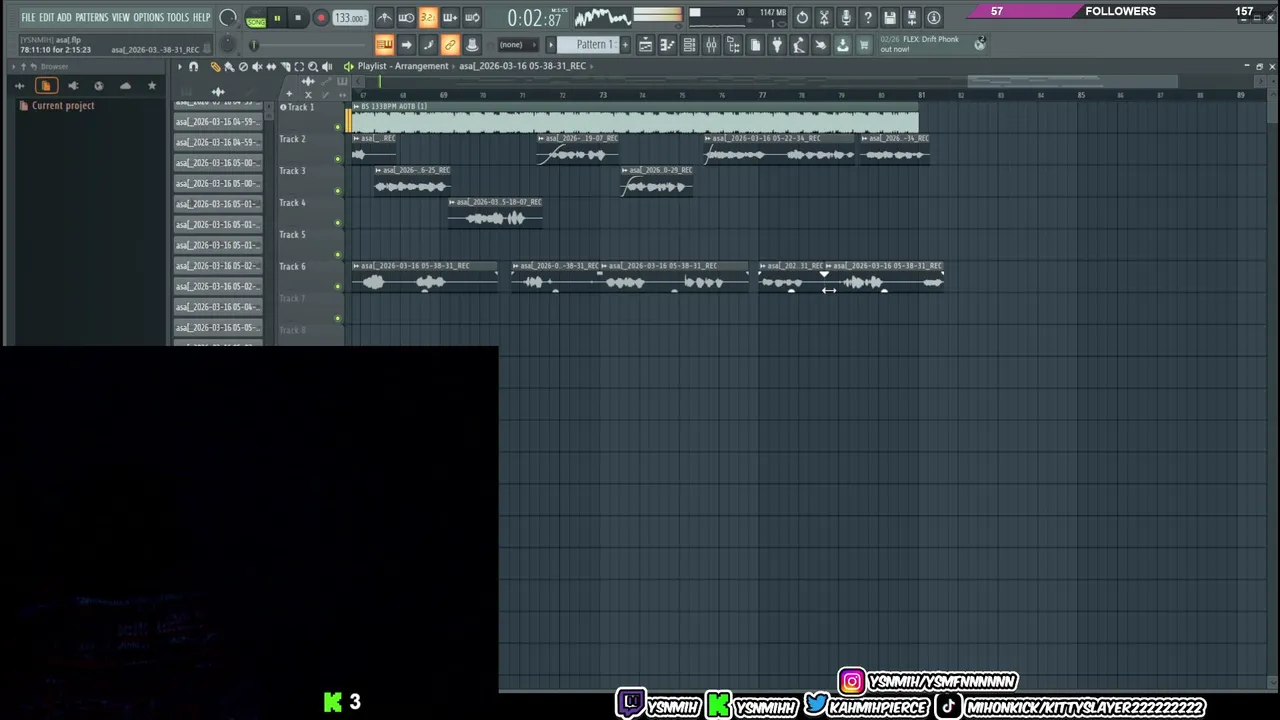
Task: Click the save project floppy icon
Action: click(890, 18)
